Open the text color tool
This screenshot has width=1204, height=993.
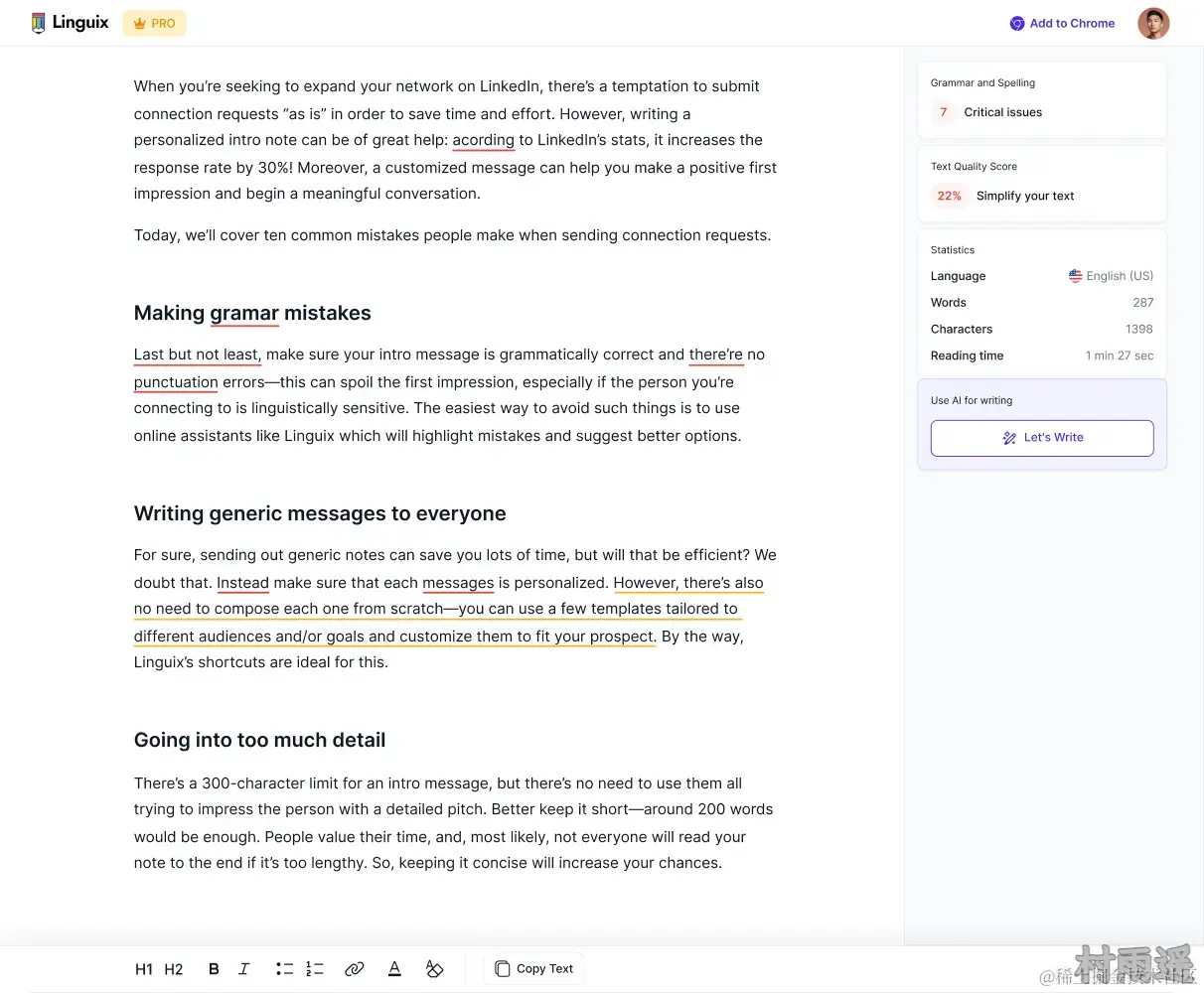(x=394, y=969)
